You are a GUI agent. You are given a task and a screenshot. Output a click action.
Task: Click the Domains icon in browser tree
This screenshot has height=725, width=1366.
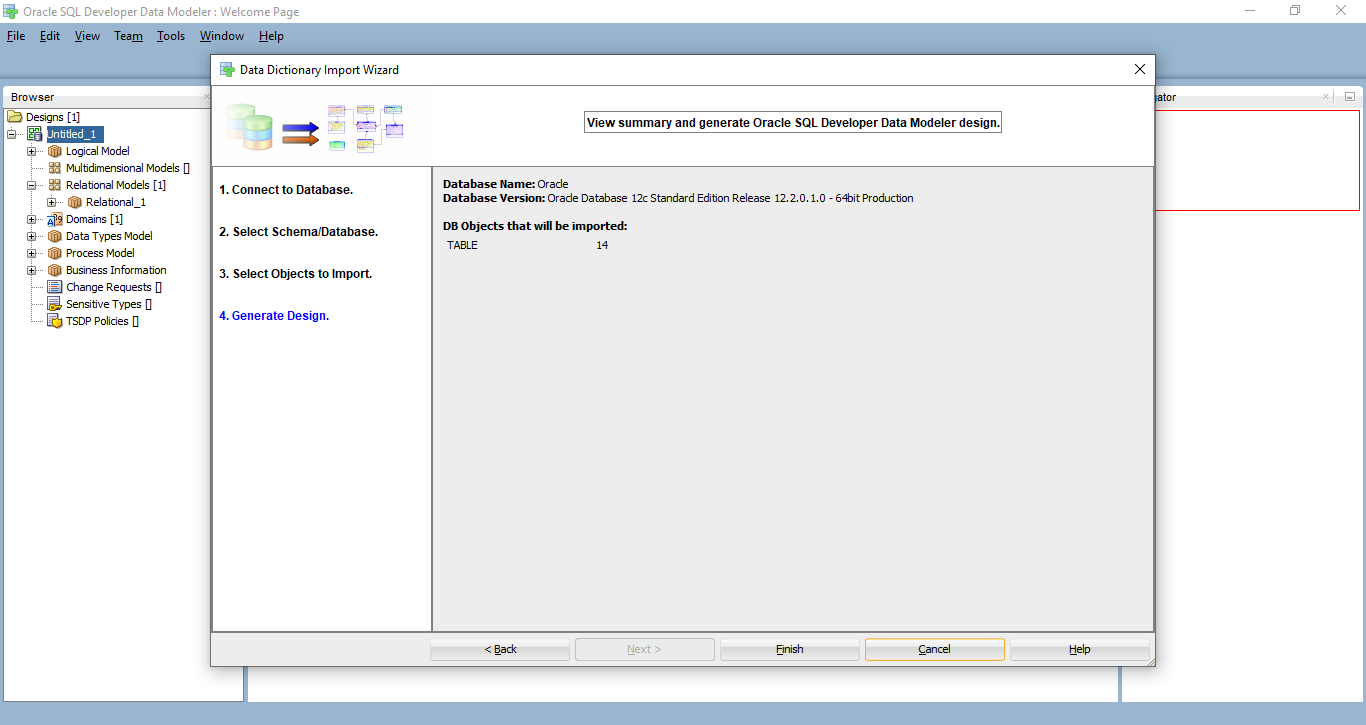click(55, 219)
